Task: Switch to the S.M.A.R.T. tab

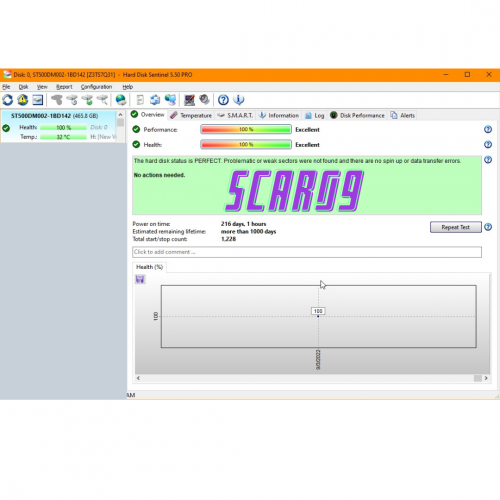Action: point(235,115)
